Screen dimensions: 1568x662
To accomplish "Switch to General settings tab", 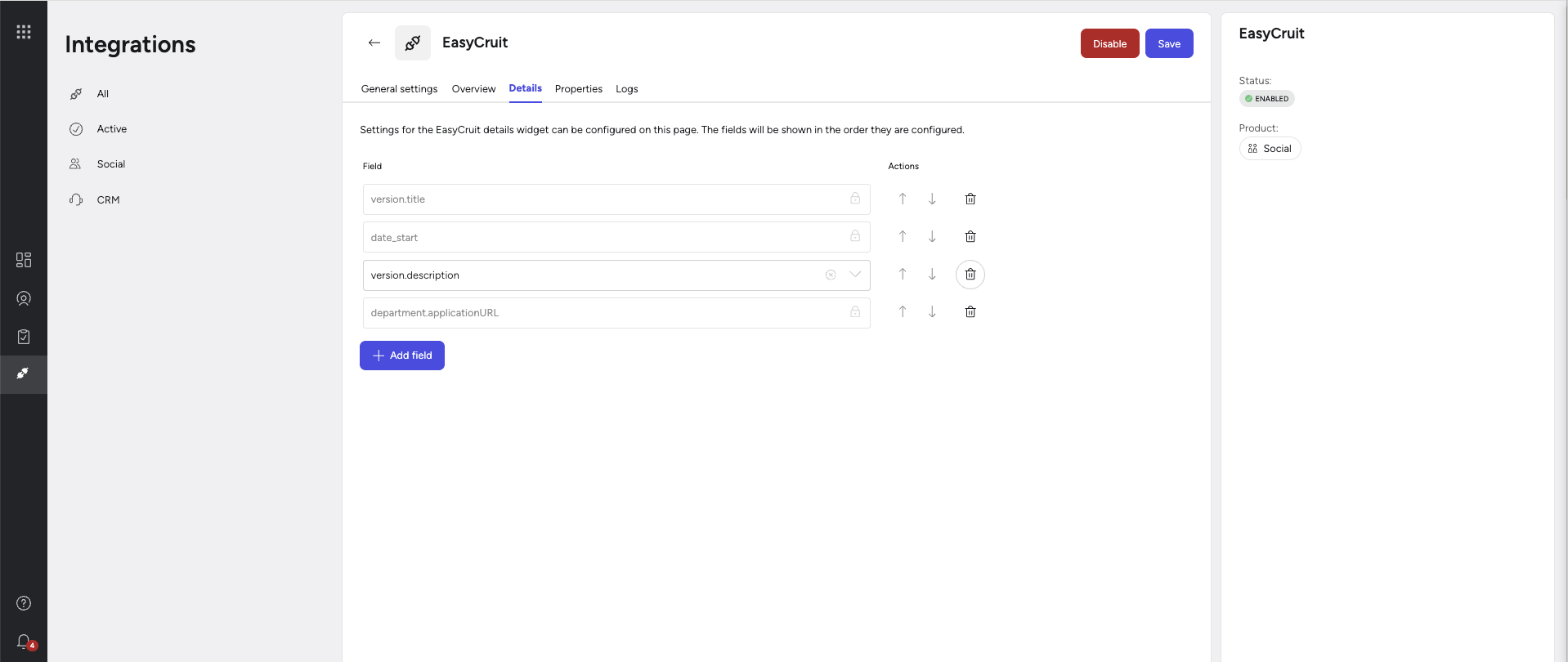I will point(399,89).
